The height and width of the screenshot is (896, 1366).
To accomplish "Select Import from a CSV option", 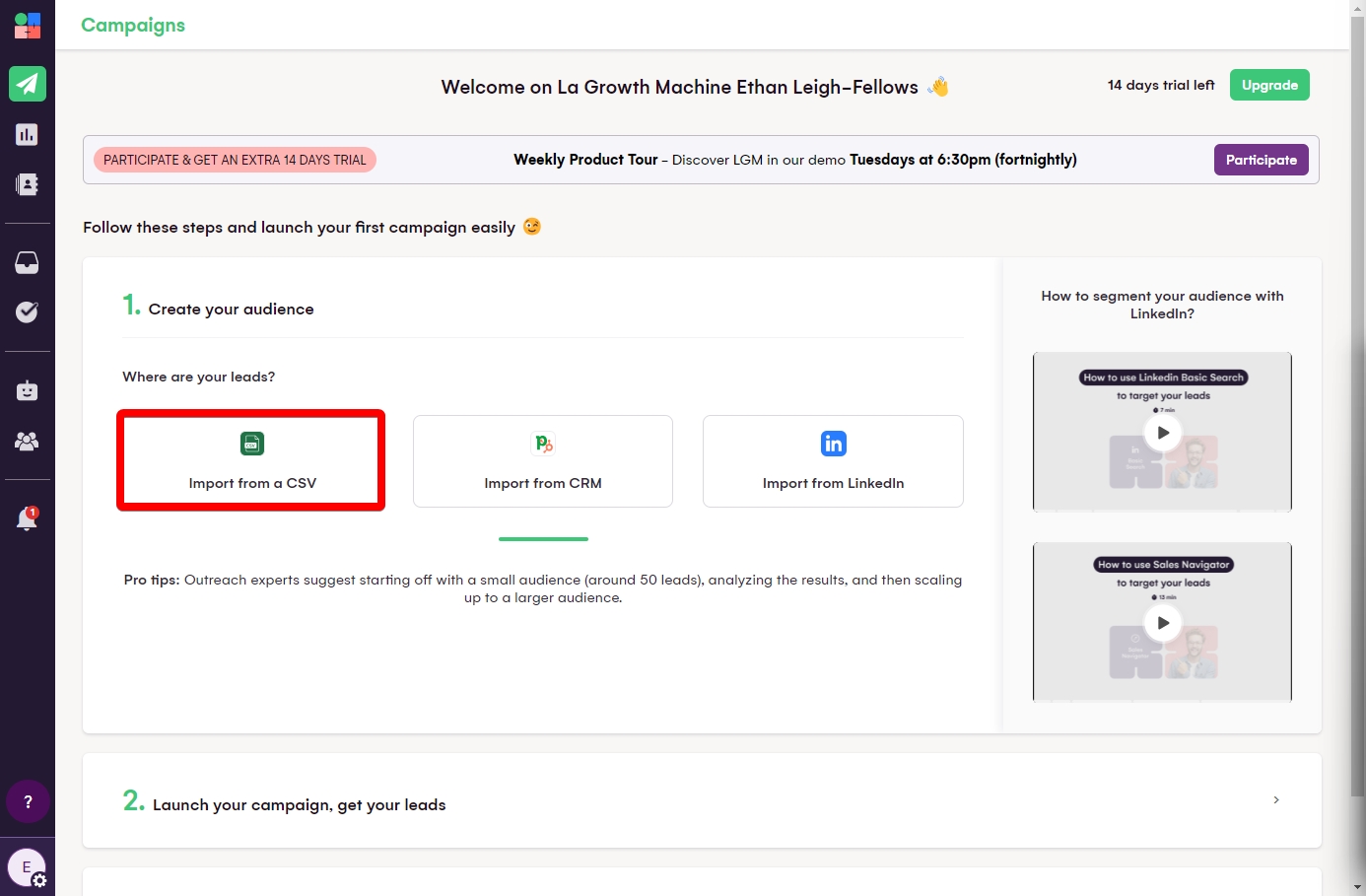I will (251, 461).
